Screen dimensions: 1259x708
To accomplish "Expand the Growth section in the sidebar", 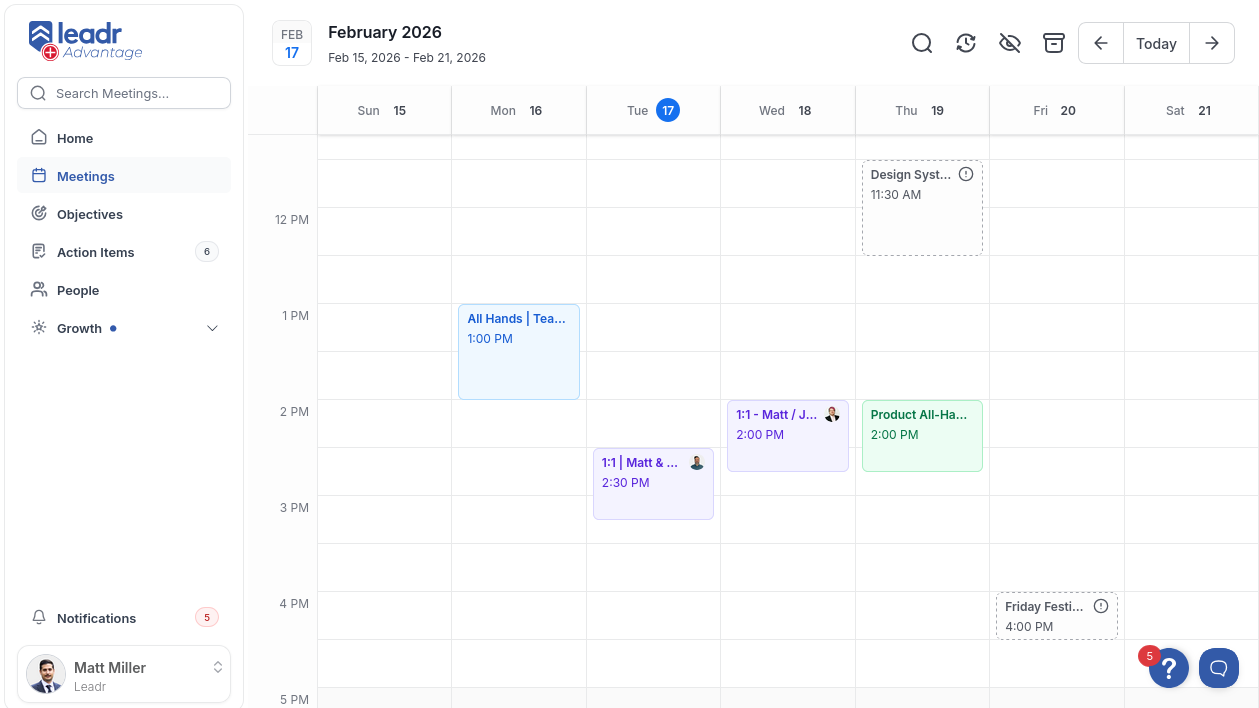I will click(x=212, y=327).
